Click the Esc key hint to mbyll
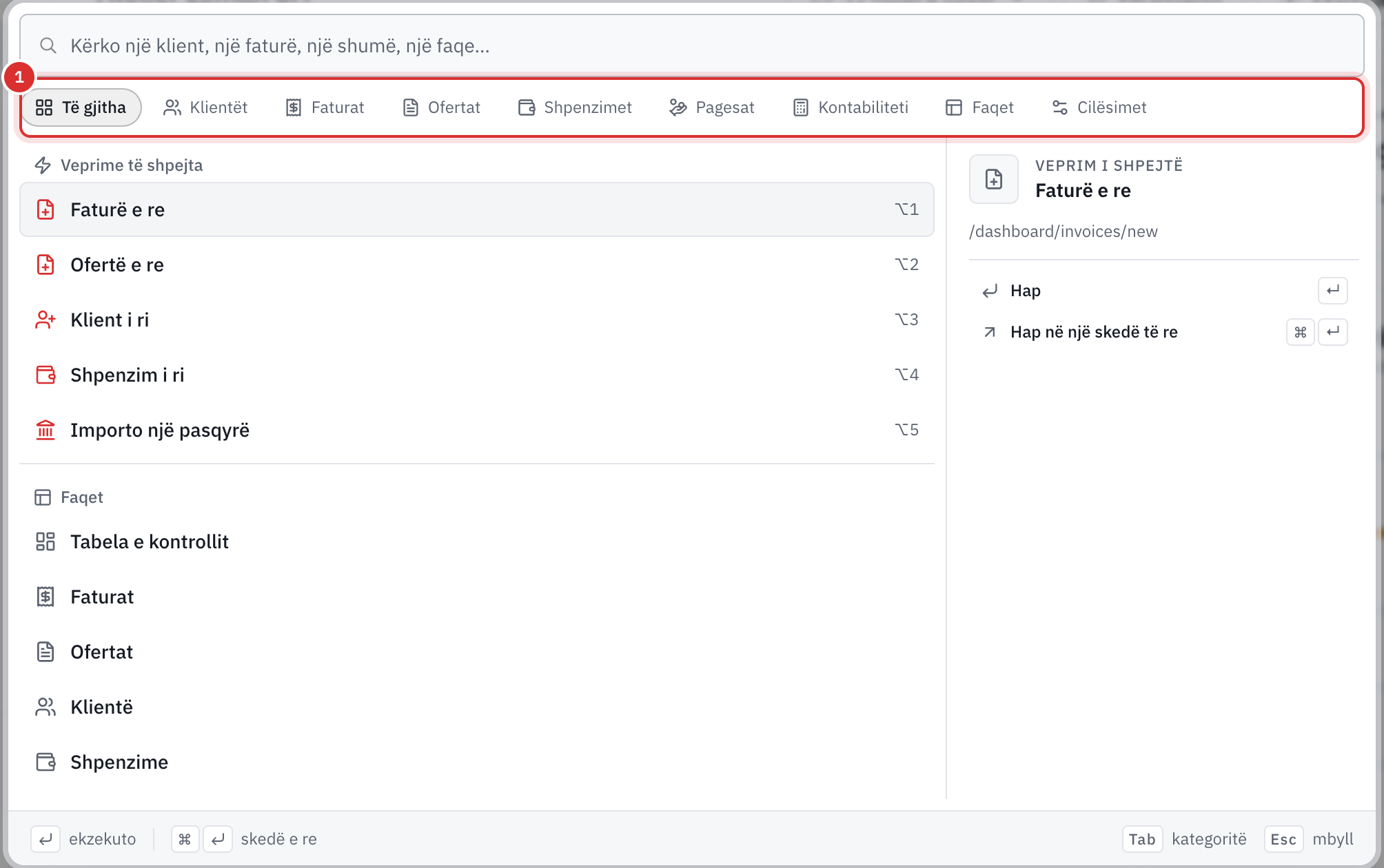The height and width of the screenshot is (868, 1384). click(1283, 839)
